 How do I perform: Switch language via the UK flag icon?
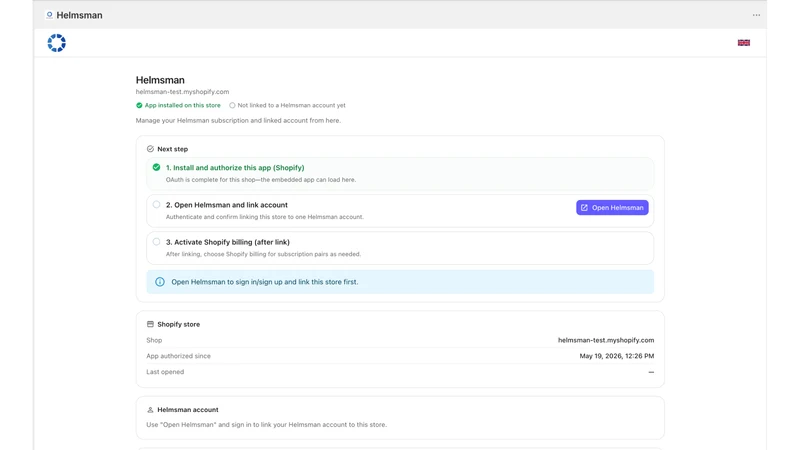744,43
